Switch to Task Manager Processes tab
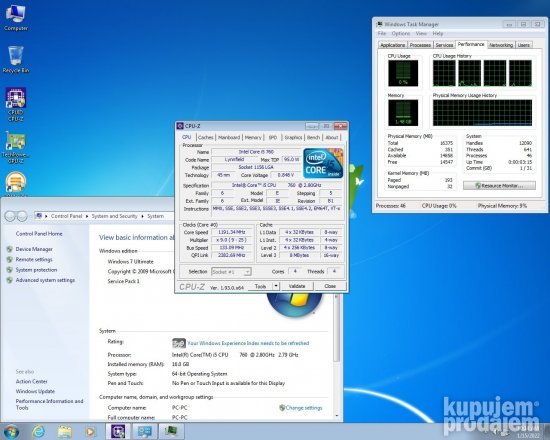550x440 pixels. click(x=420, y=45)
